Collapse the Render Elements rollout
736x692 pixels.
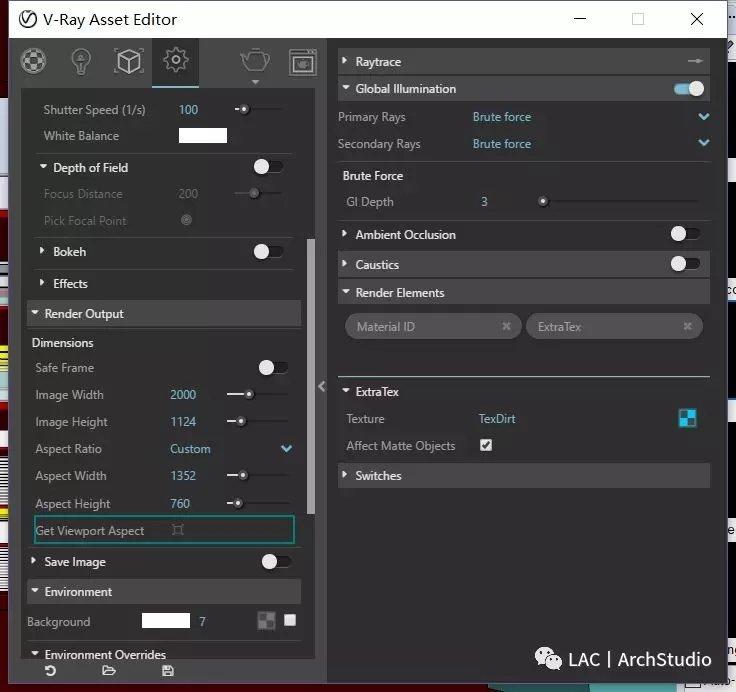coord(346,292)
